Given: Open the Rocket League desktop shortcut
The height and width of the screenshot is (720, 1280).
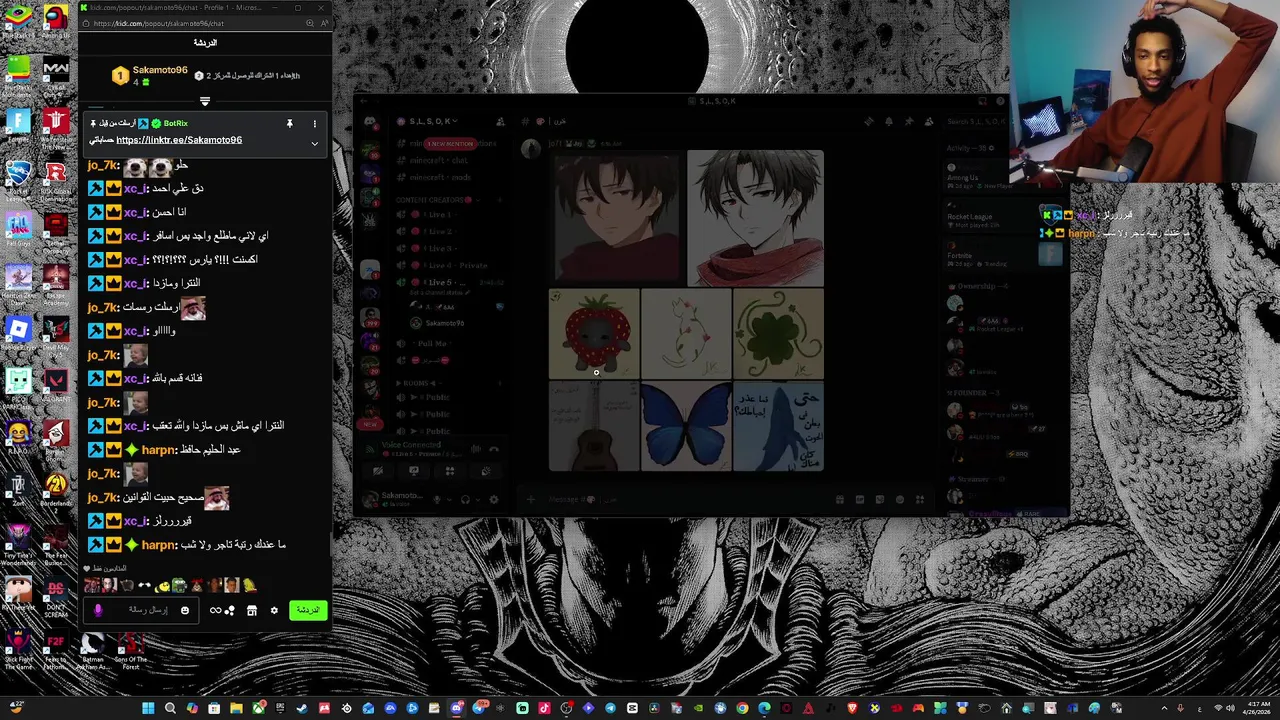Looking at the screenshot, I should point(18,180).
